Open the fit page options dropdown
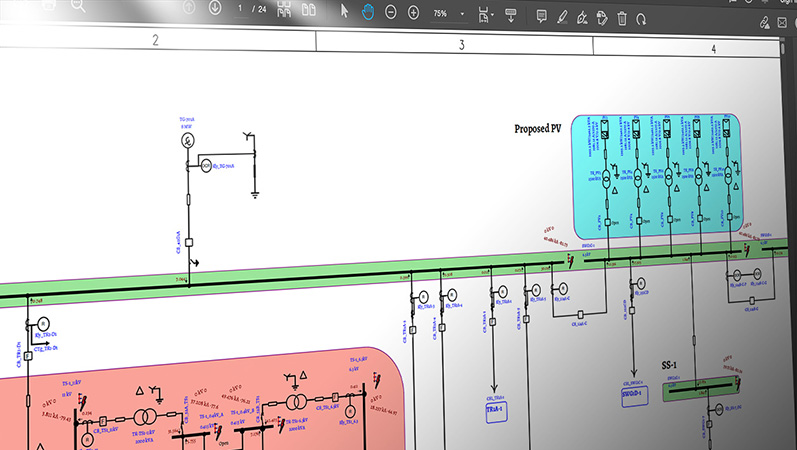Screen dimensions: 797x450 click(x=485, y=15)
